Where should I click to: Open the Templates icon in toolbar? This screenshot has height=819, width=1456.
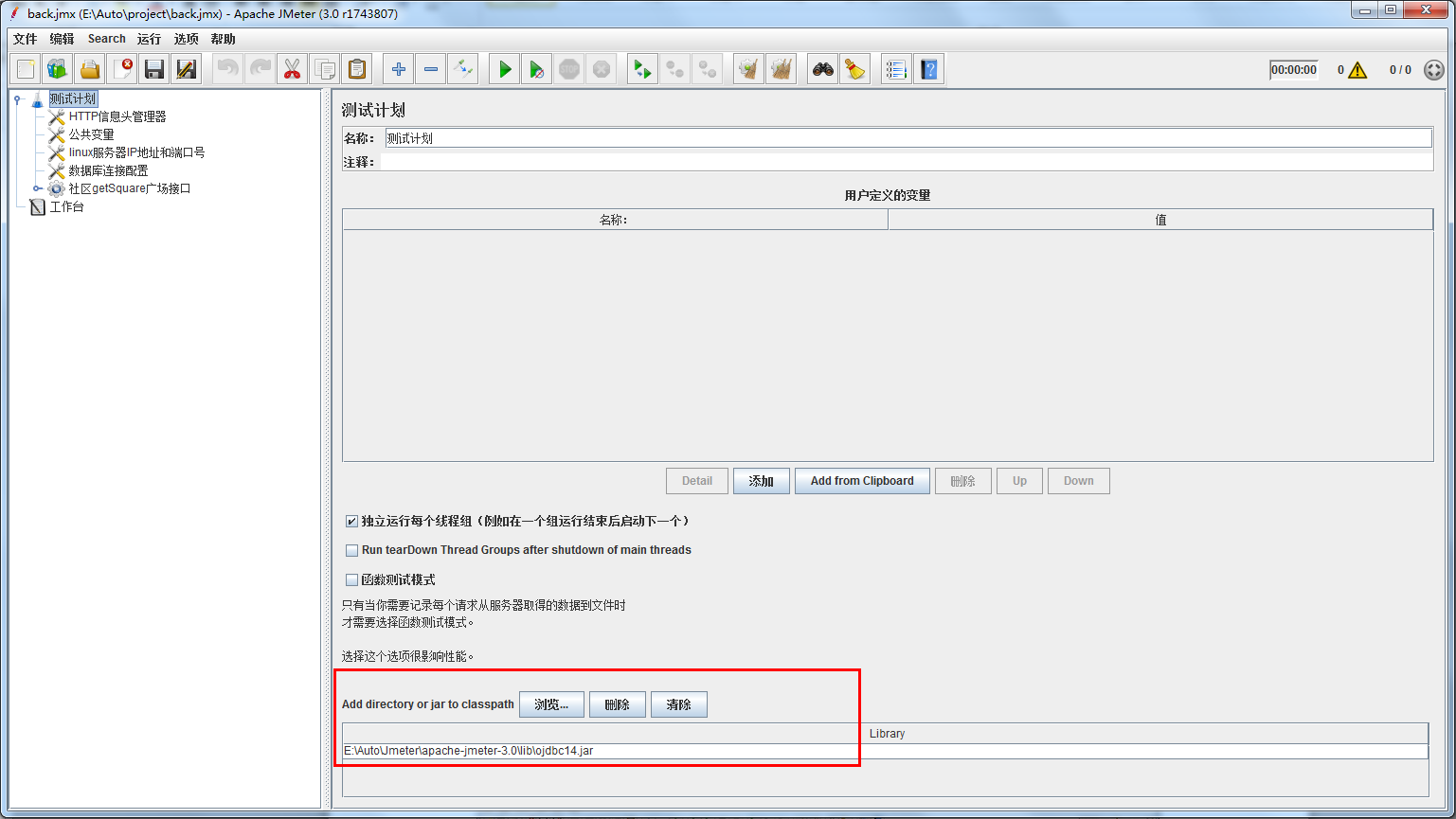click(x=58, y=69)
